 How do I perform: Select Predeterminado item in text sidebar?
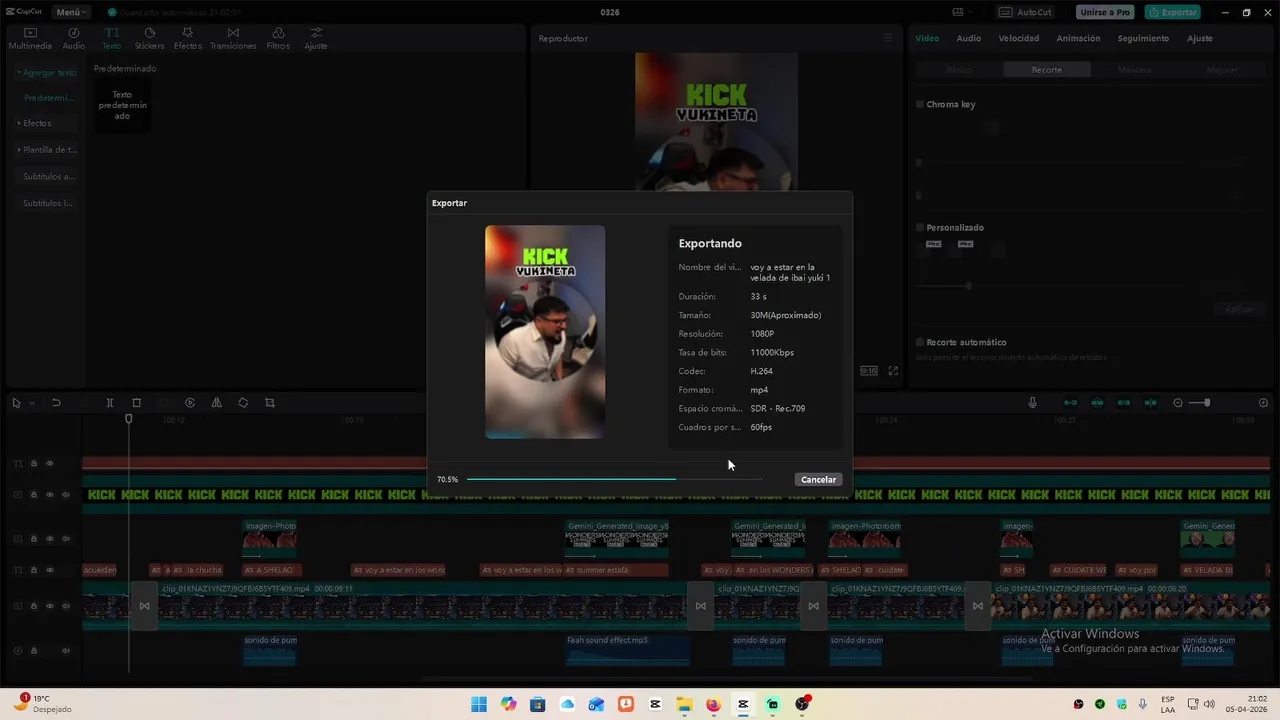tap(48, 98)
